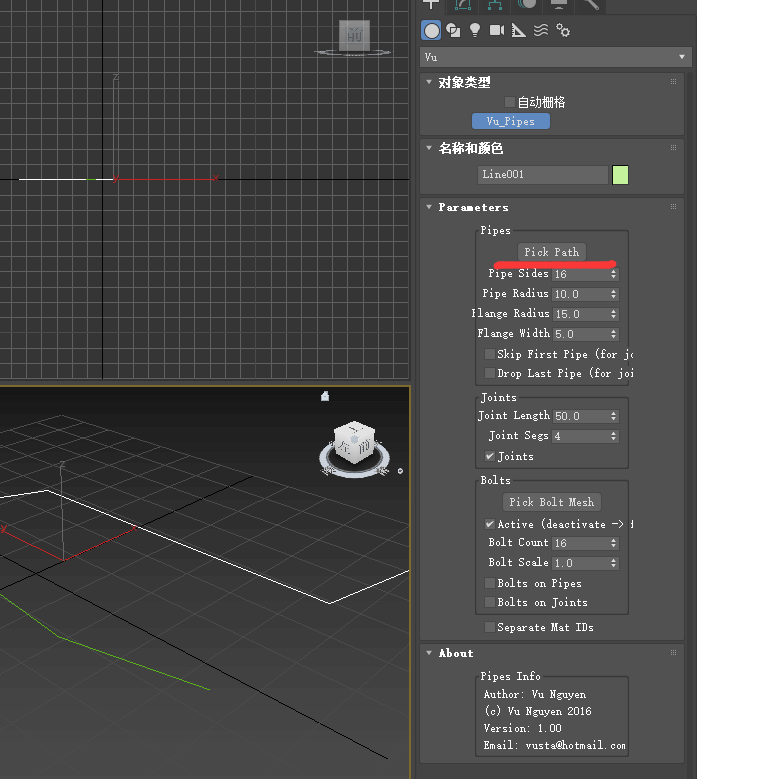Select the Geometry category icon

point(431,30)
